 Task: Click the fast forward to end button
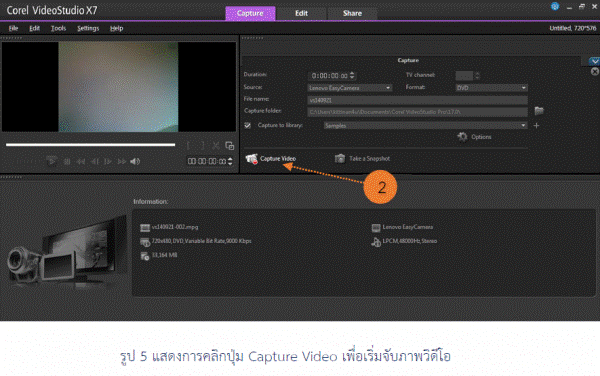point(122,161)
